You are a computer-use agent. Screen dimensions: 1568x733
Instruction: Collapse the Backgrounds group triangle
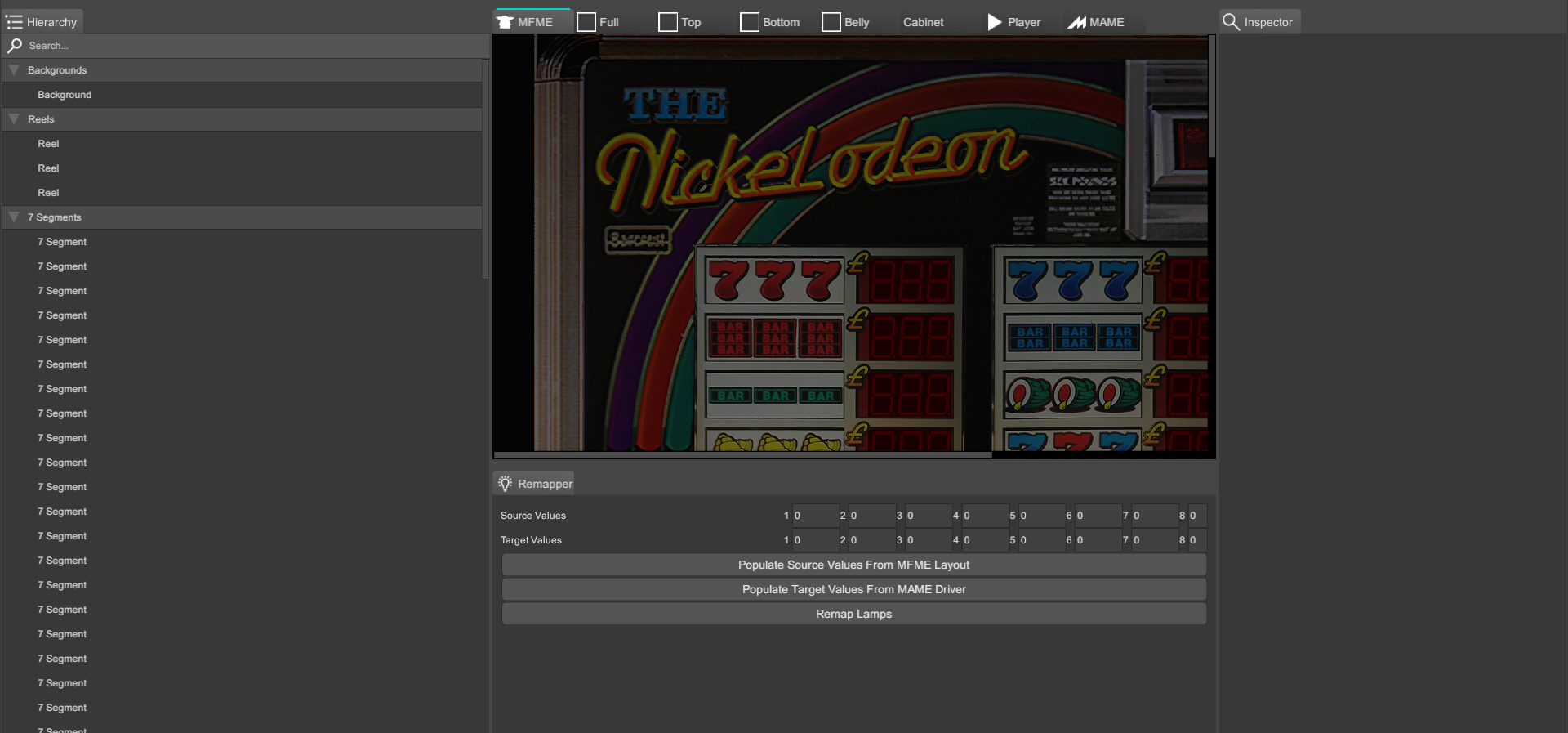pyautogui.click(x=14, y=70)
